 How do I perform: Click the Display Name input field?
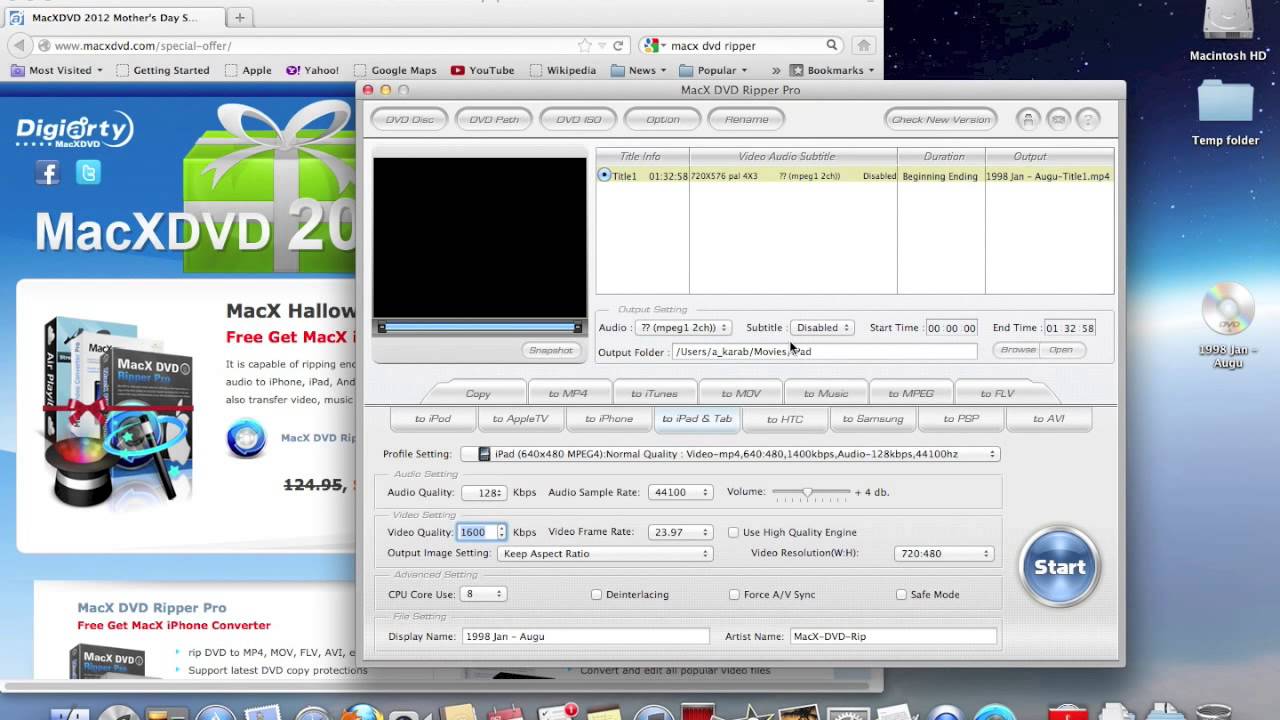pyautogui.click(x=585, y=636)
